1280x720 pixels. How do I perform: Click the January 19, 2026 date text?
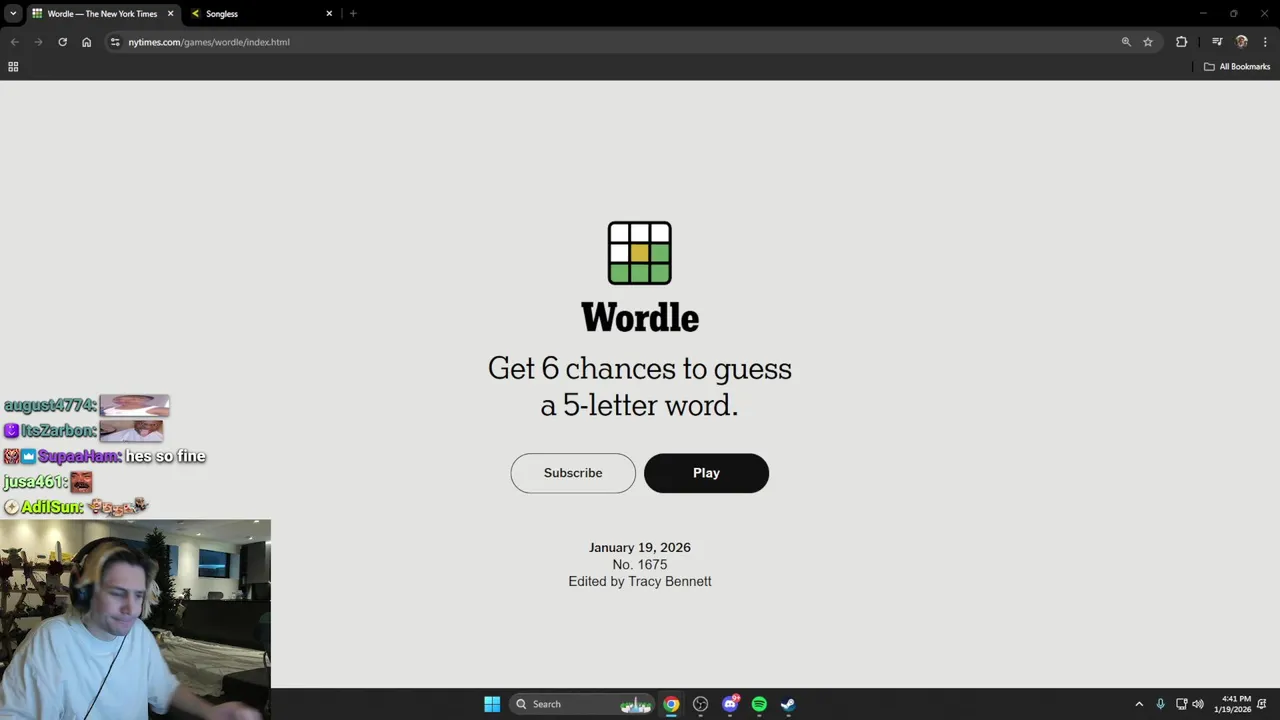(x=640, y=547)
